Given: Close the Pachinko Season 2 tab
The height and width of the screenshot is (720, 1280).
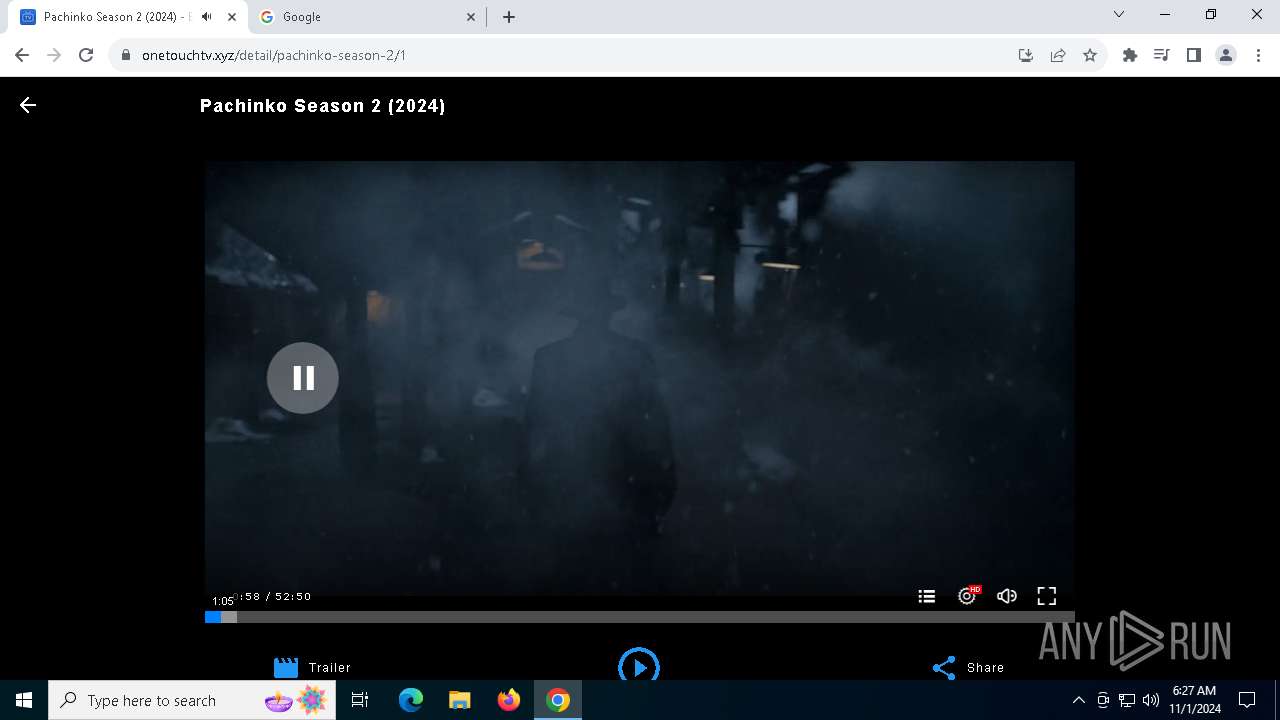Looking at the screenshot, I should tap(232, 17).
